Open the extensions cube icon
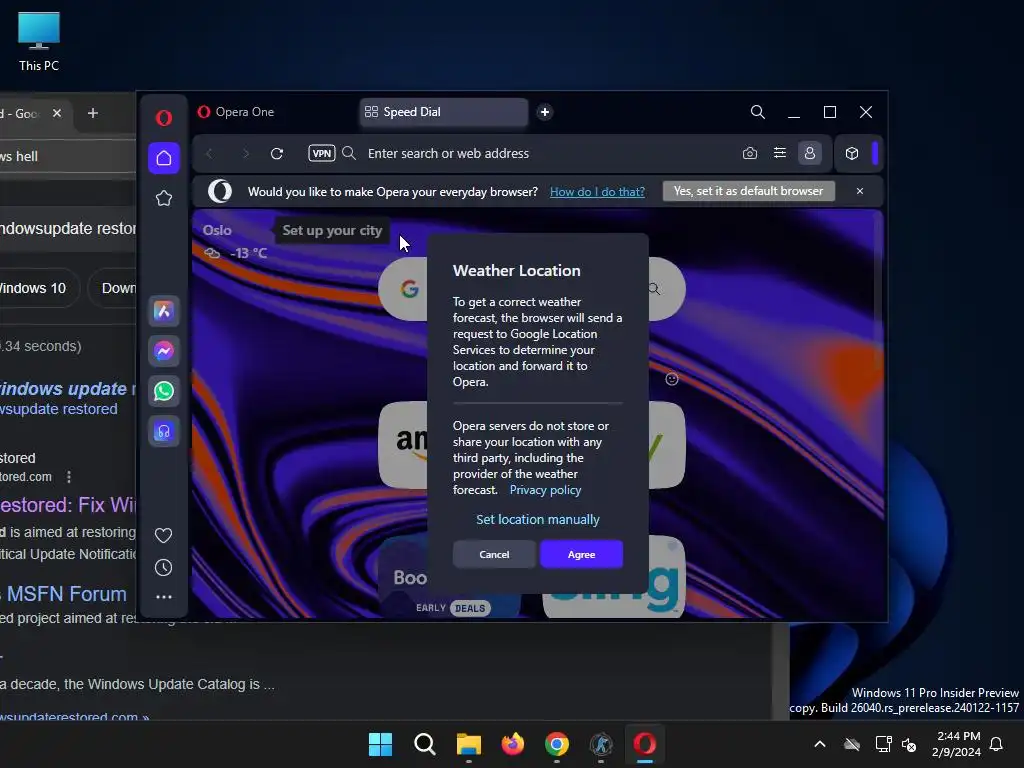1024x768 pixels. pos(852,153)
